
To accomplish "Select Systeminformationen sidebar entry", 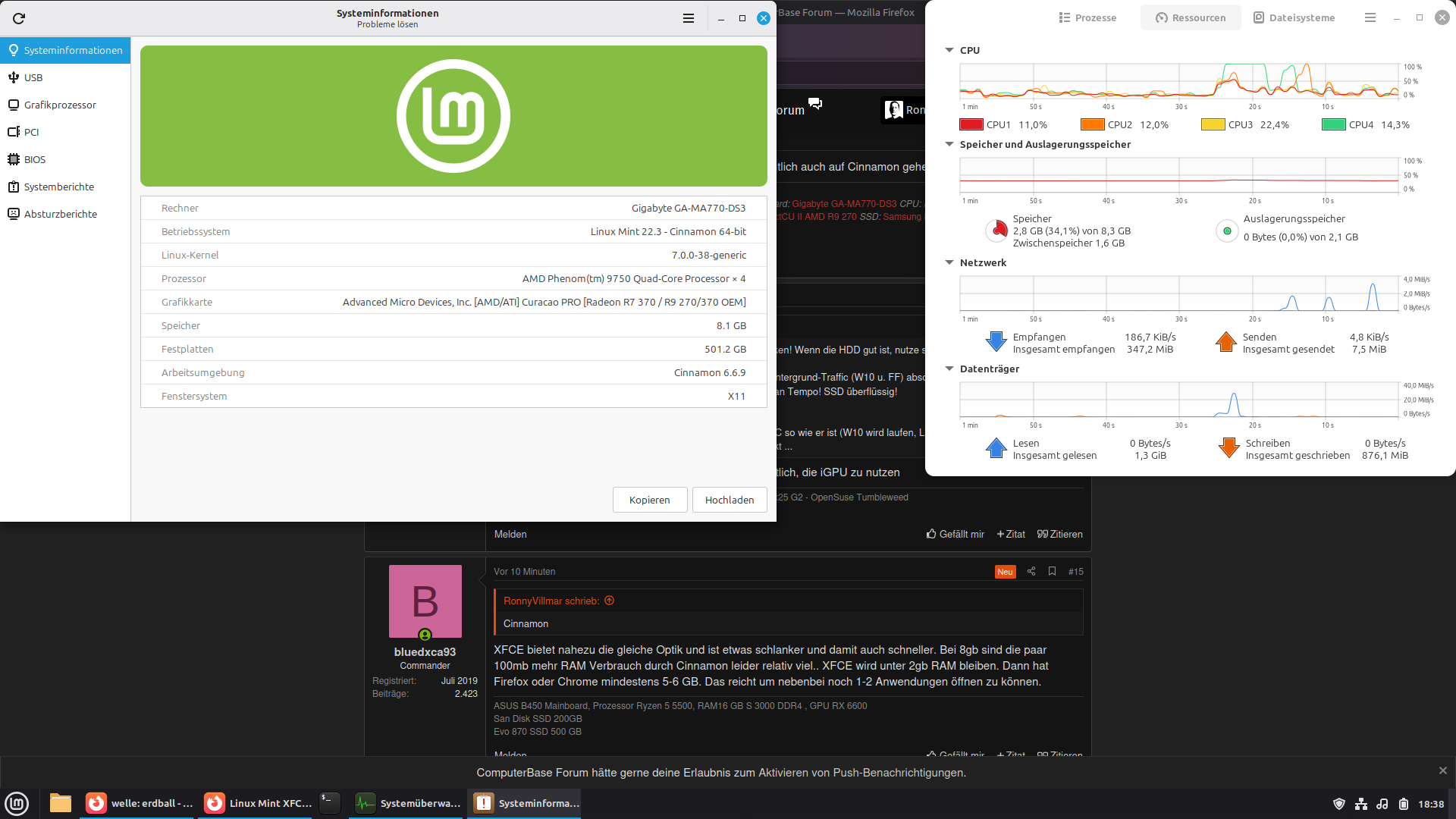I will 65,50.
